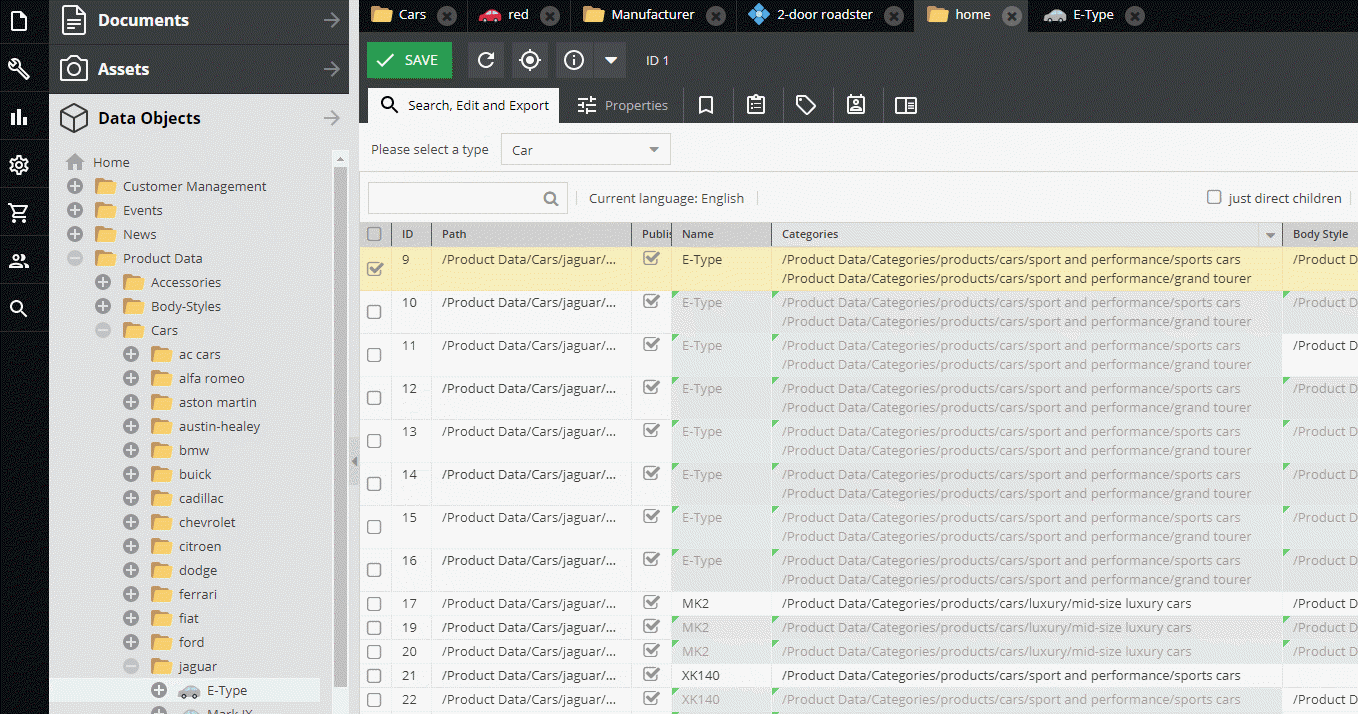Click the grid search input field
The image size is (1358, 714).
[467, 198]
